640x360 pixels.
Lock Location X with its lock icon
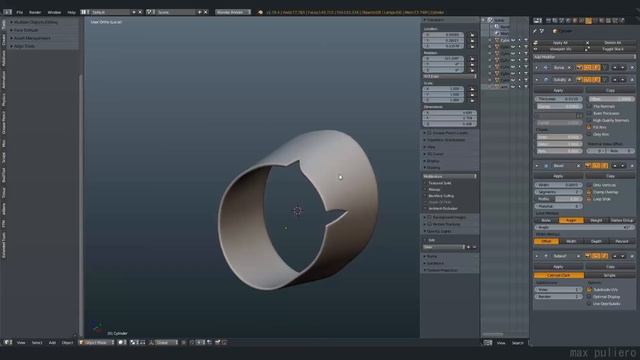472,35
